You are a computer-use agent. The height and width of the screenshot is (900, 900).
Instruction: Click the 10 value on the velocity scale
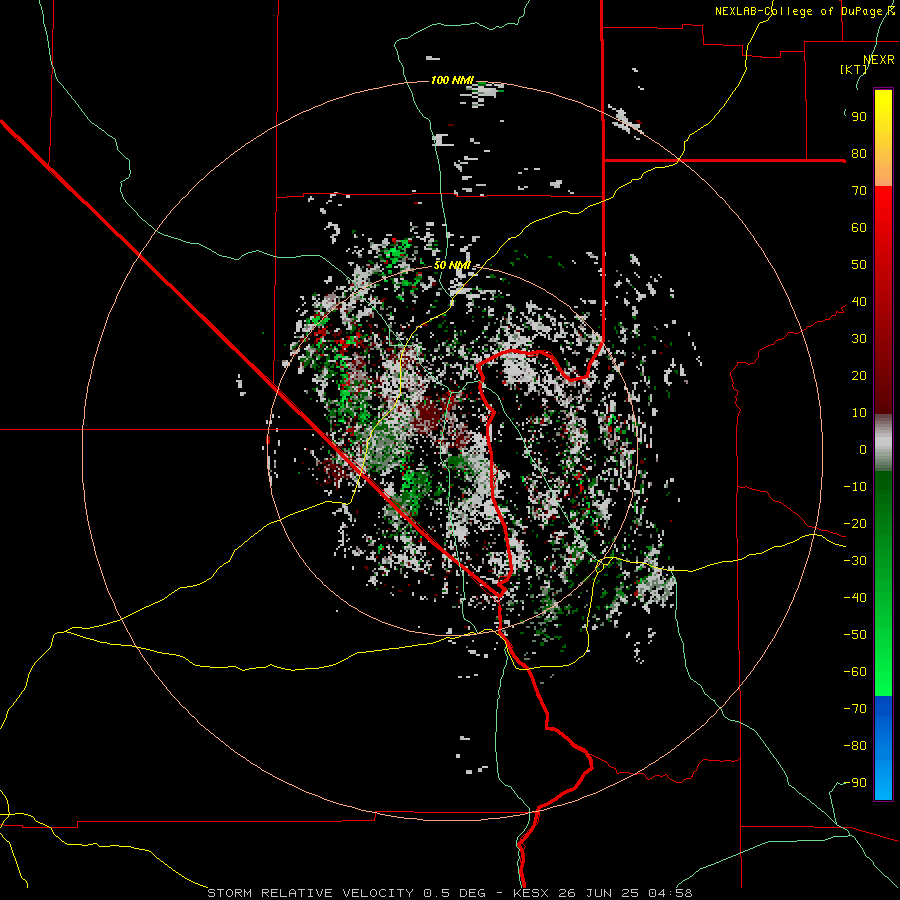[859, 413]
